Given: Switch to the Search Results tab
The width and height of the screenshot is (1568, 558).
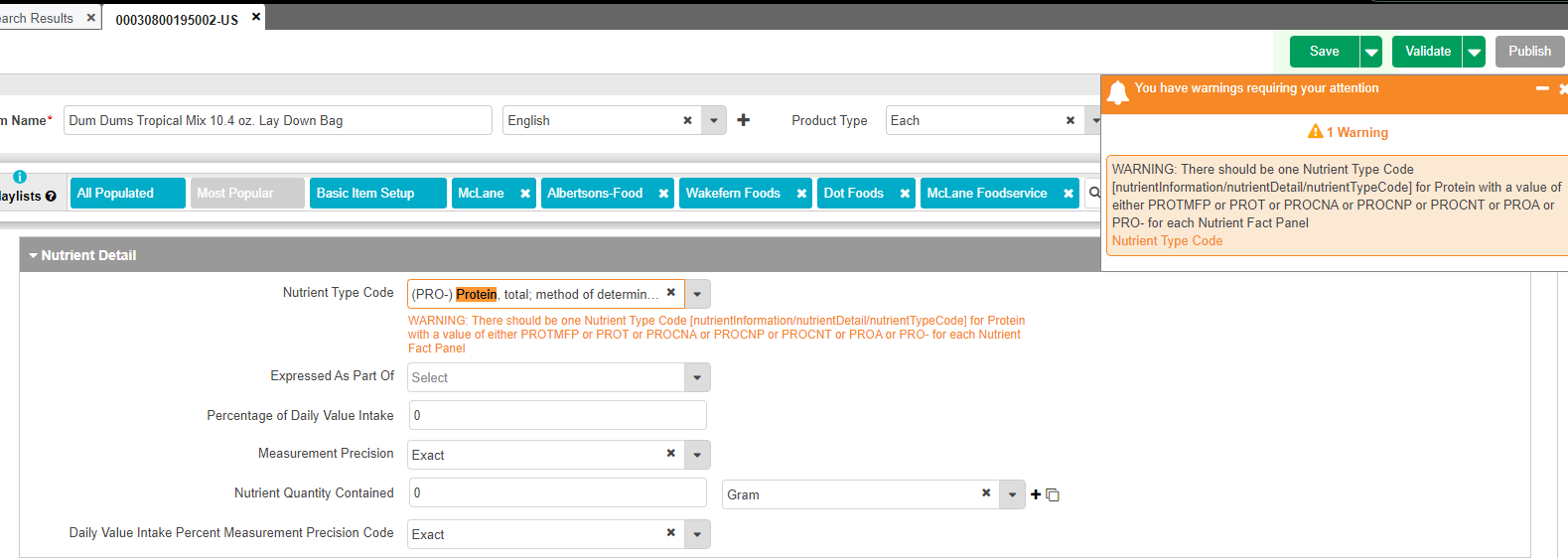Looking at the screenshot, I should 40,18.
